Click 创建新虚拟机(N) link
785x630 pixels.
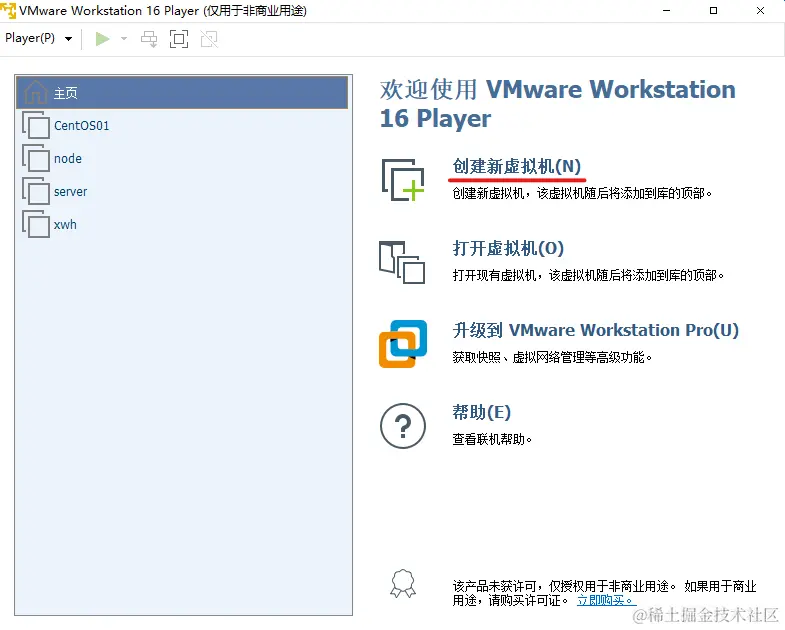pos(516,166)
